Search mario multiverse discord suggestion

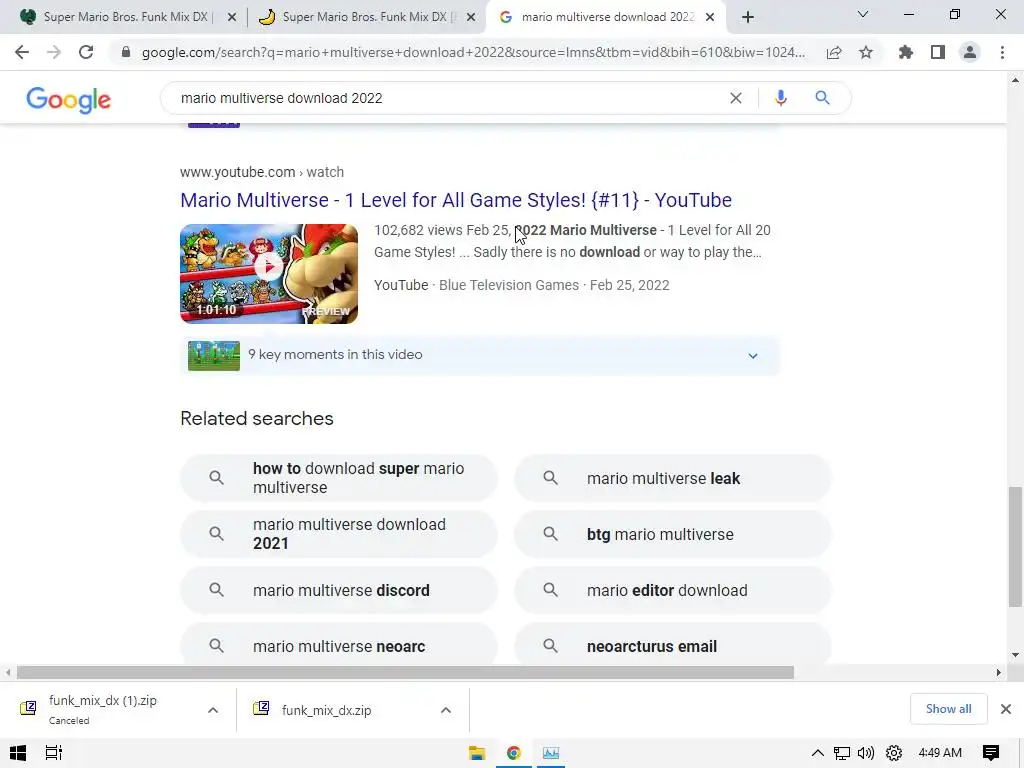click(339, 590)
